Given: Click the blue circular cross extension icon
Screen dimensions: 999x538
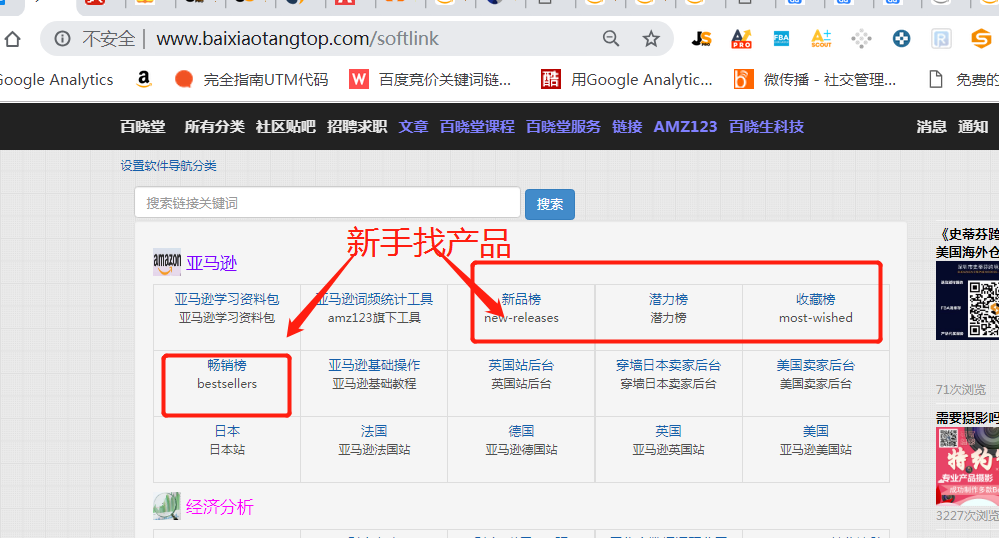Looking at the screenshot, I should pos(901,39).
